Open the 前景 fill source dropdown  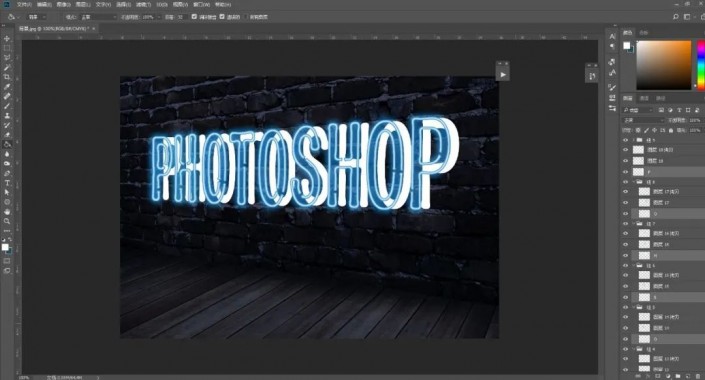37,17
